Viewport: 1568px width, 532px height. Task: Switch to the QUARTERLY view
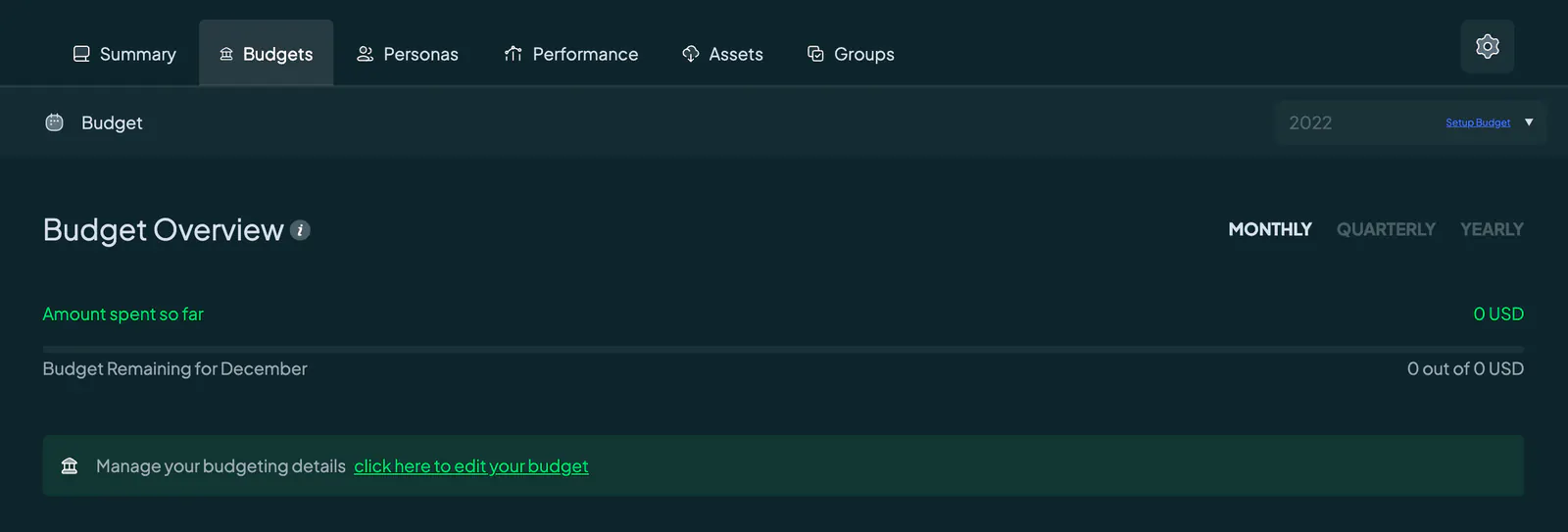(x=1386, y=229)
